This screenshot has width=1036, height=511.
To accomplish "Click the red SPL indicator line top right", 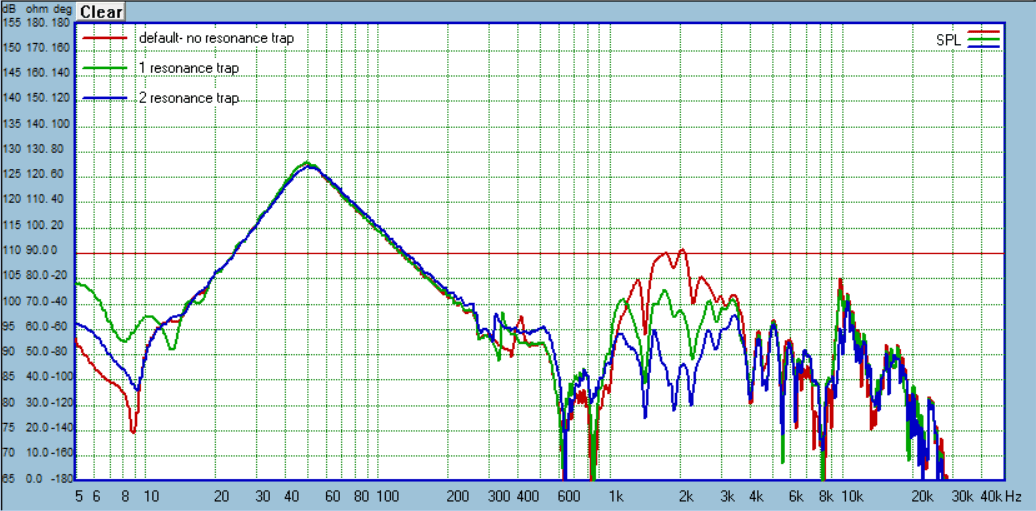I will (x=982, y=32).
